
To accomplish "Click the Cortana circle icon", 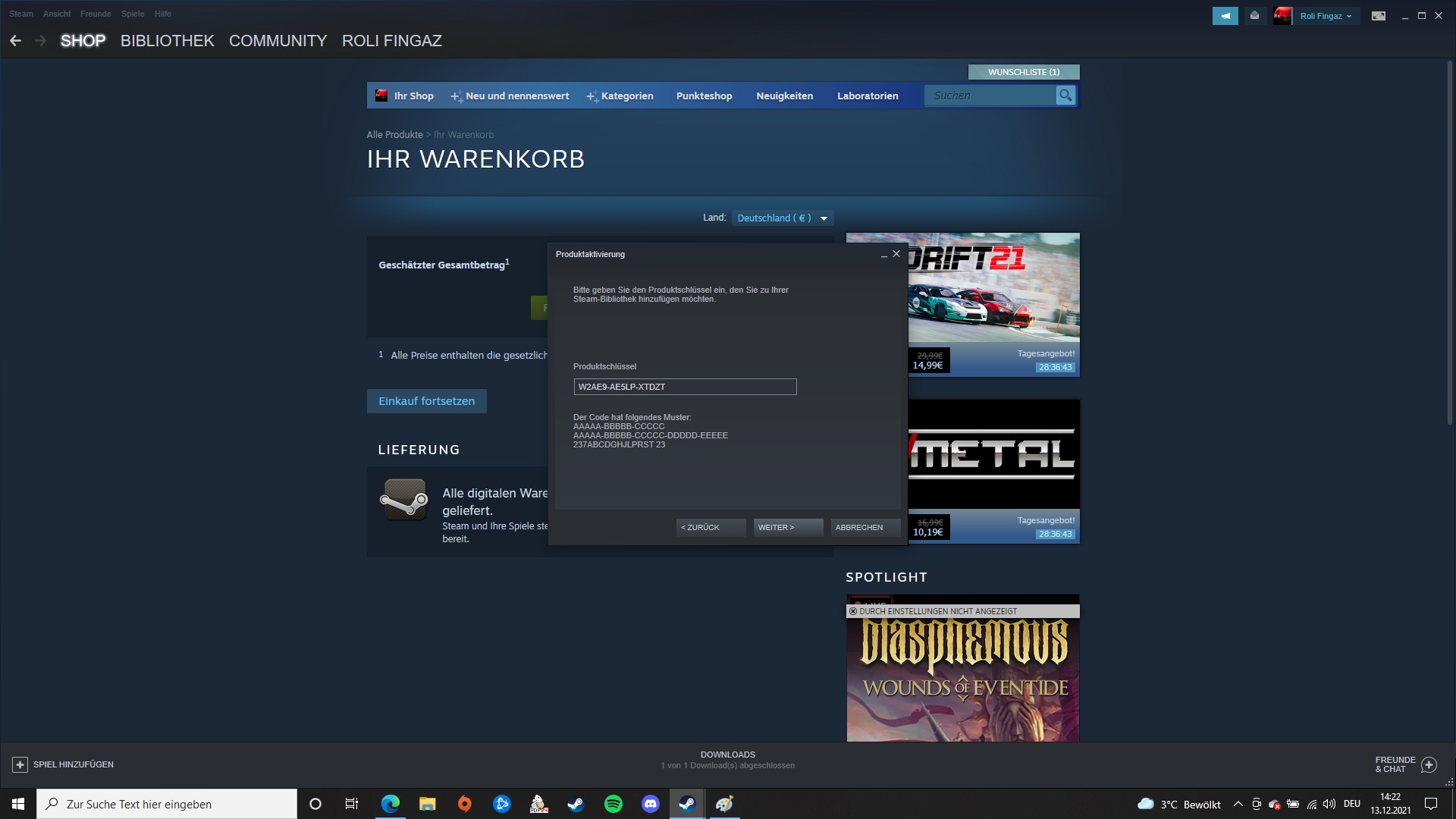I will pyautogui.click(x=315, y=804).
